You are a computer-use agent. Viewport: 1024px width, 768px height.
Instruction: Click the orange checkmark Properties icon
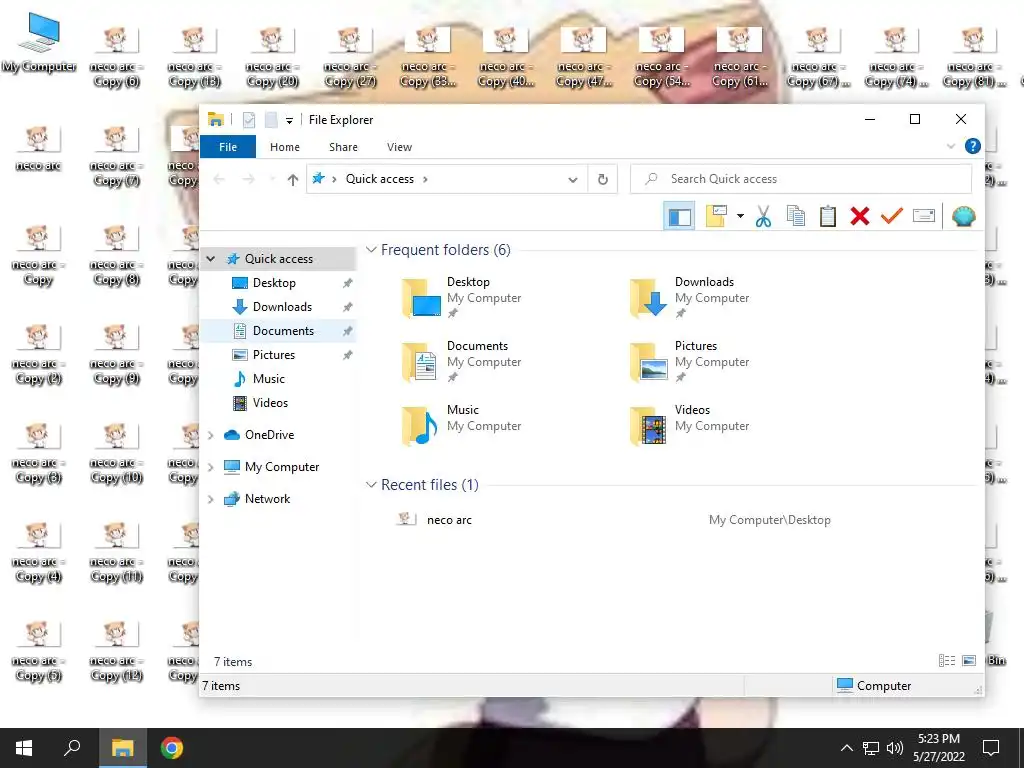tap(891, 216)
